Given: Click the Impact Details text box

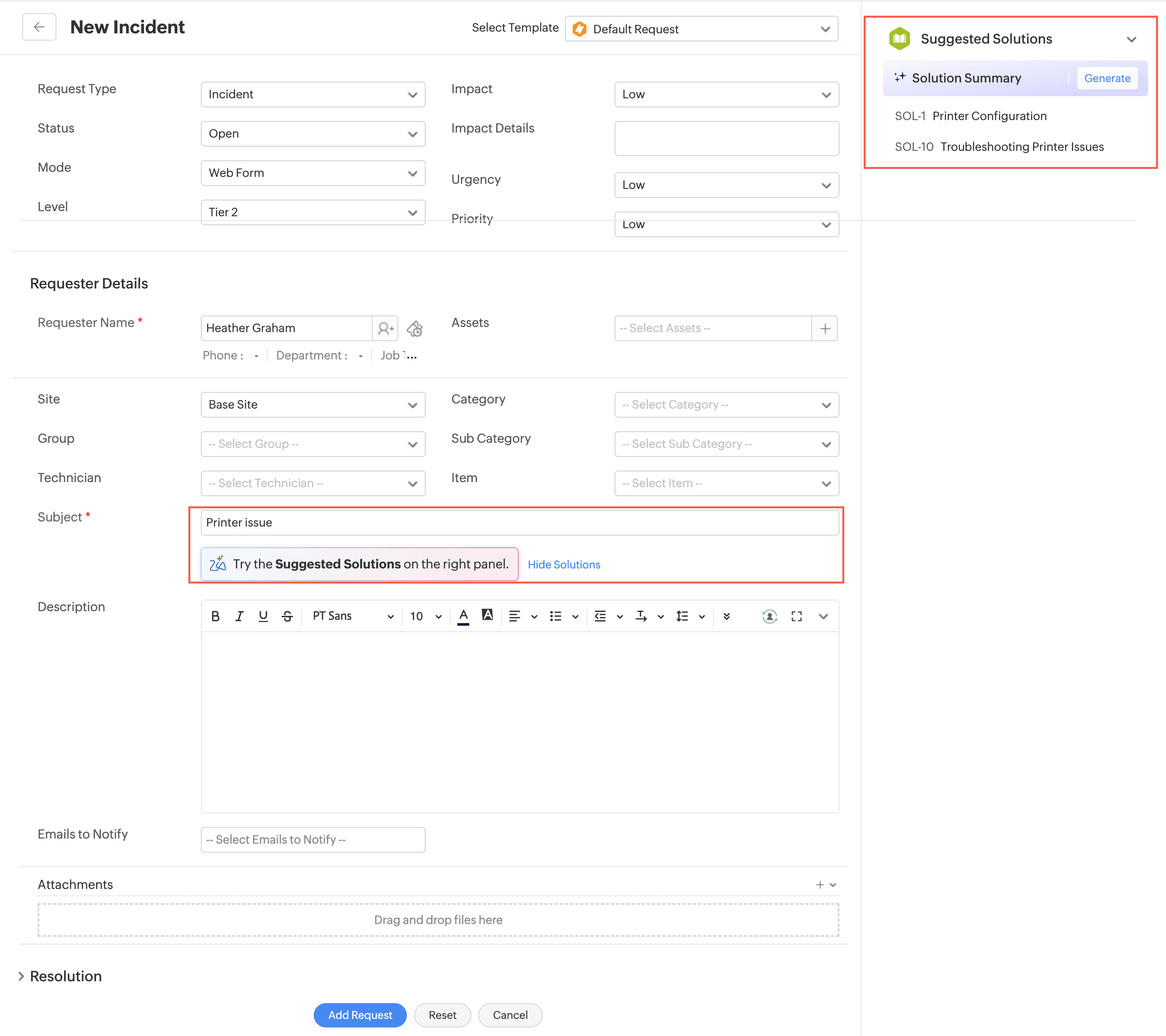Looking at the screenshot, I should point(727,138).
